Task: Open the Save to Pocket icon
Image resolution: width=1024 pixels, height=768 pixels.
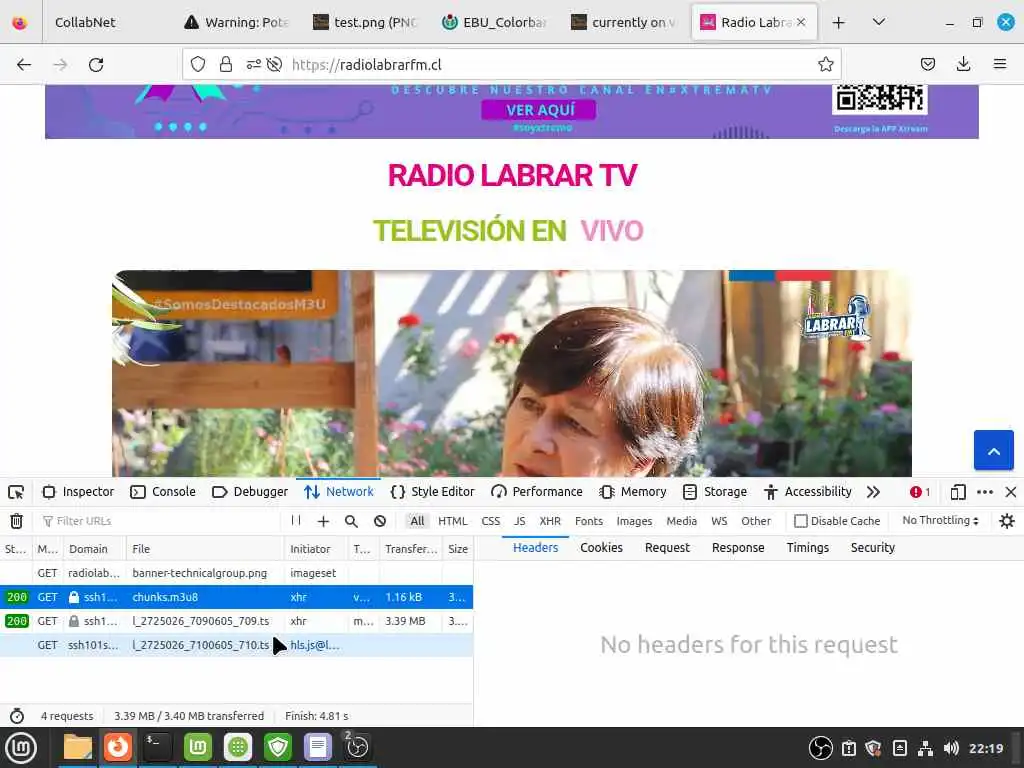Action: [x=927, y=64]
